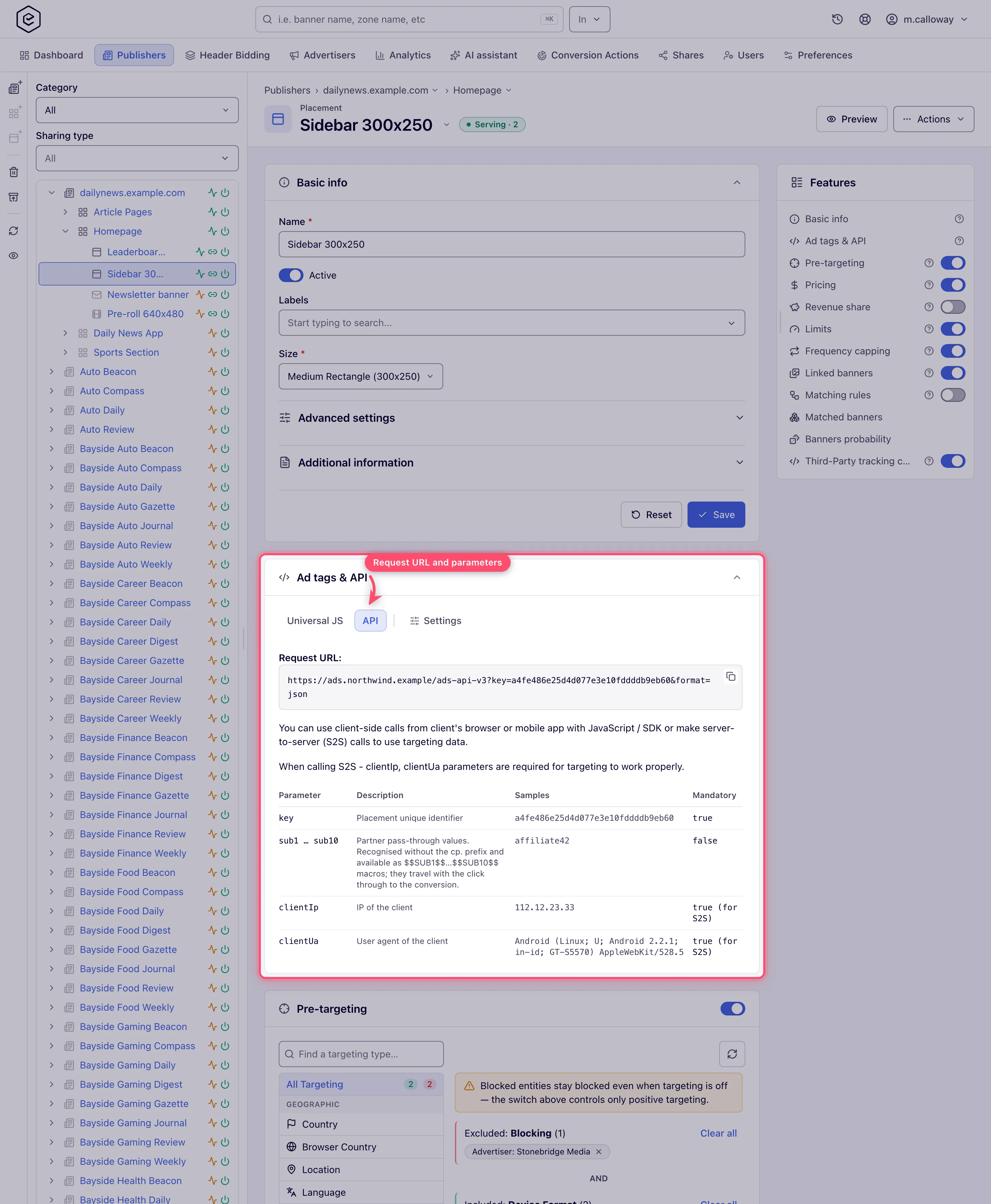
Task: Open the Header Bidding nav item
Action: point(227,55)
